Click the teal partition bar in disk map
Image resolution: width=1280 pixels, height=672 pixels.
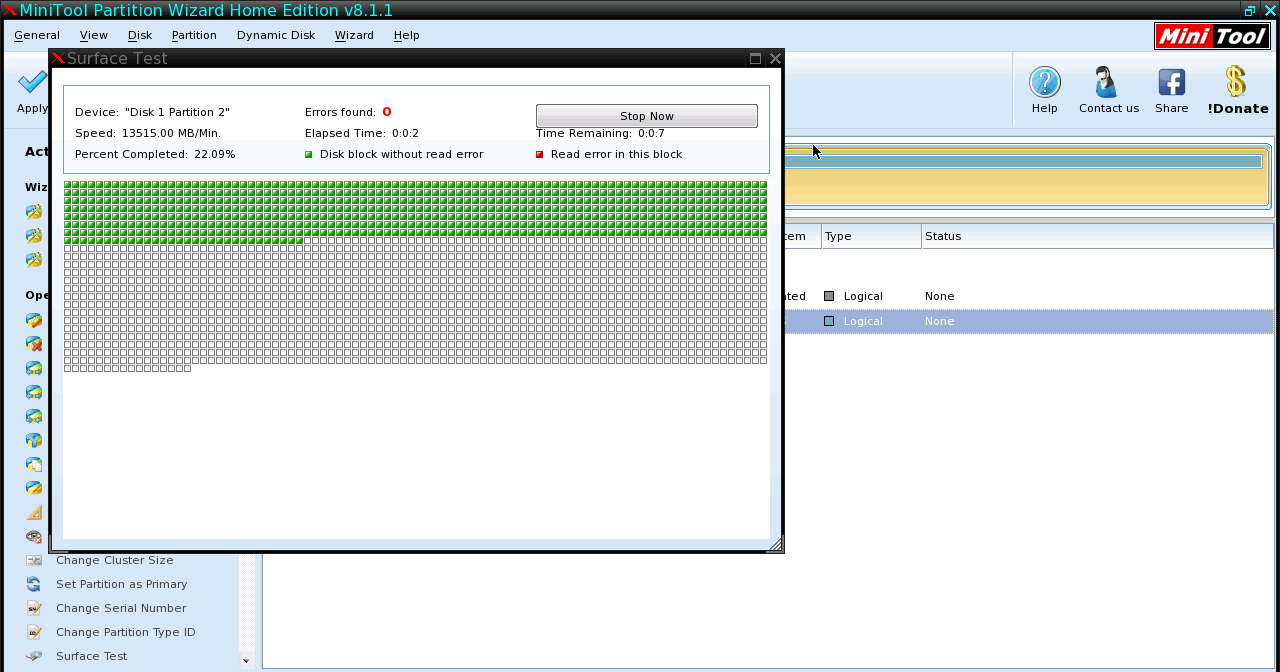pos(1022,162)
